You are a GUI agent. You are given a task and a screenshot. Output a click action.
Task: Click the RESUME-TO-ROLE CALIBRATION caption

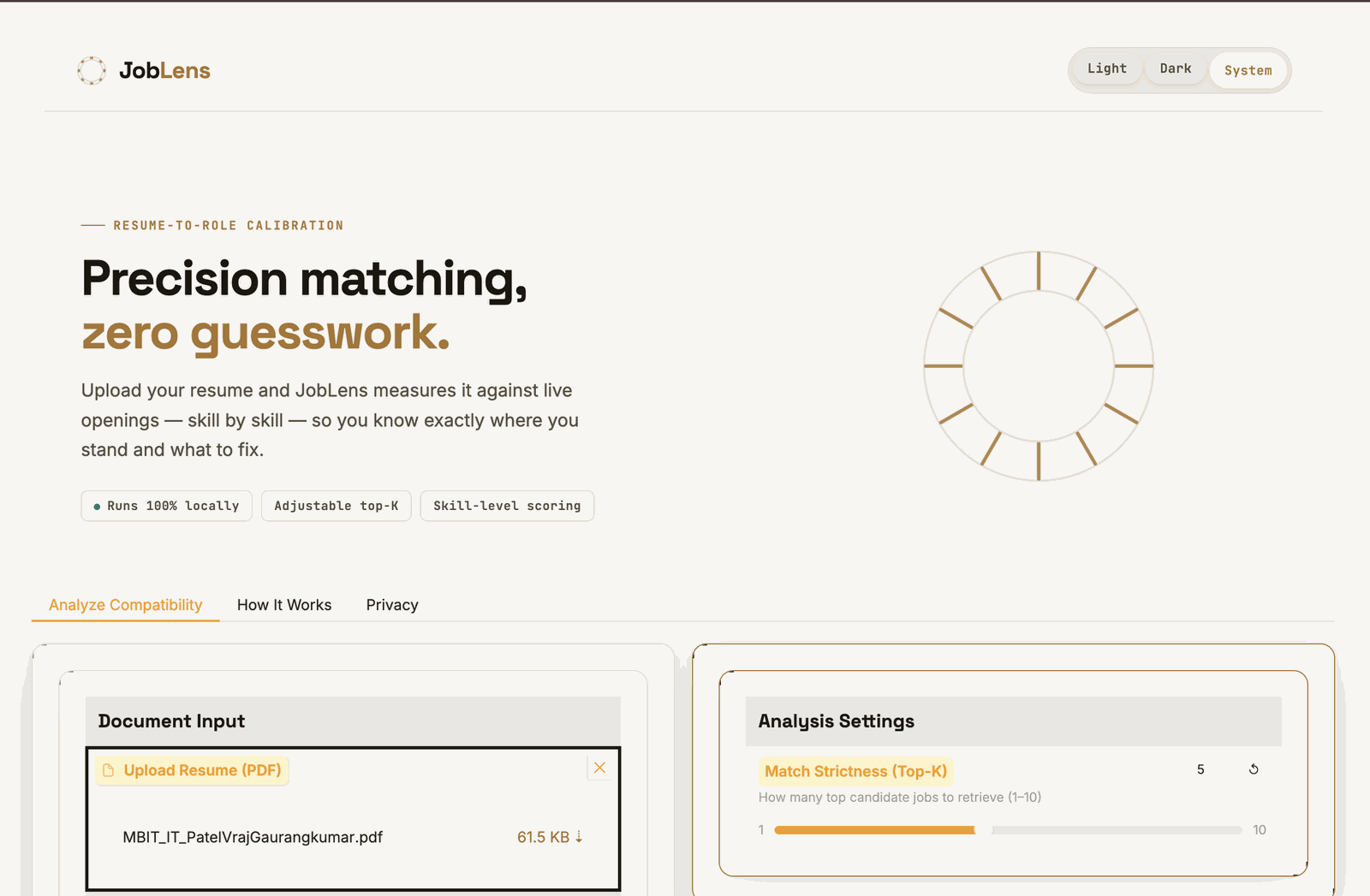click(229, 225)
